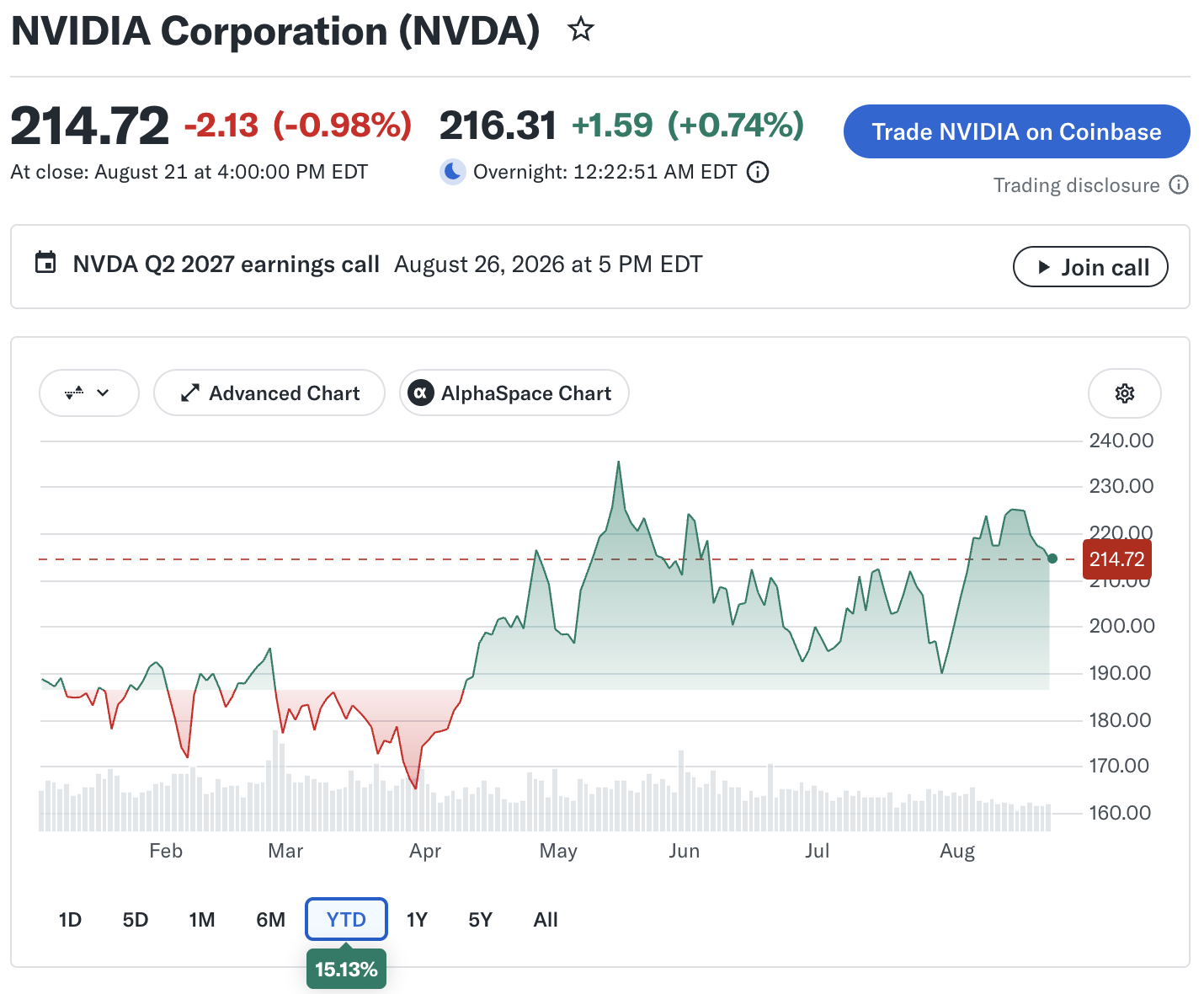Open the Trading disclosure link

(1076, 185)
